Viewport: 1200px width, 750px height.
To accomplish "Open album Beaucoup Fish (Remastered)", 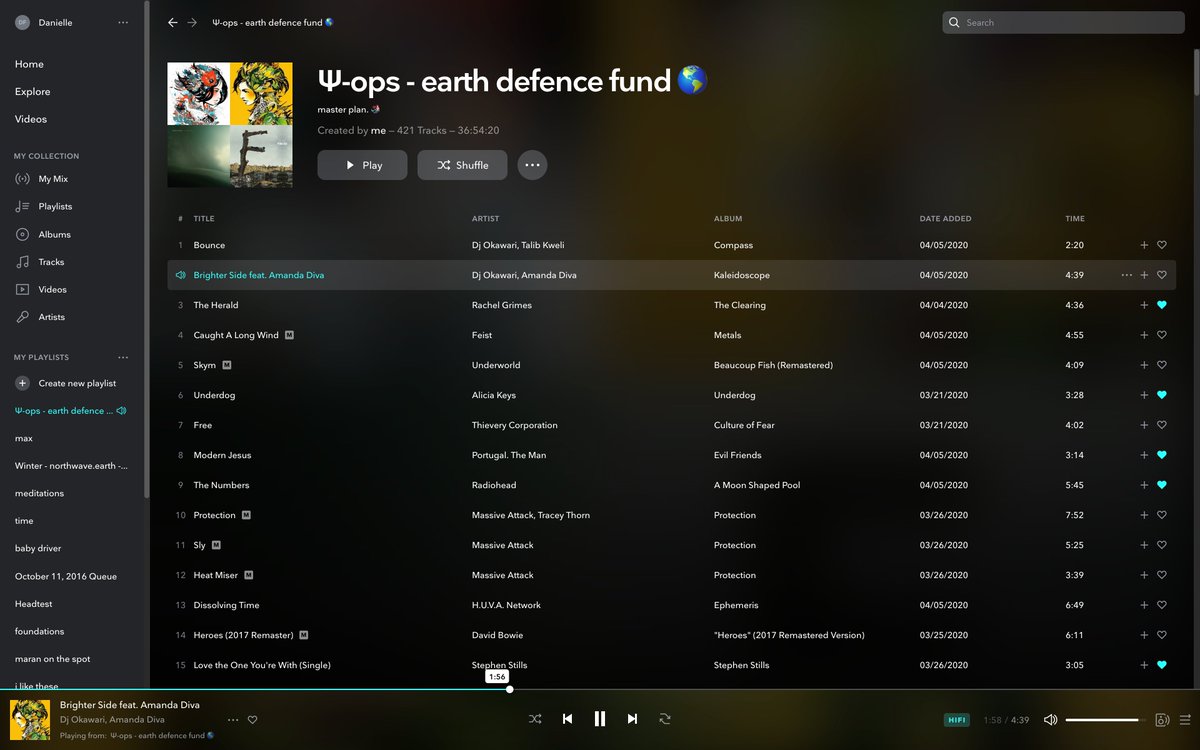I will tap(773, 365).
